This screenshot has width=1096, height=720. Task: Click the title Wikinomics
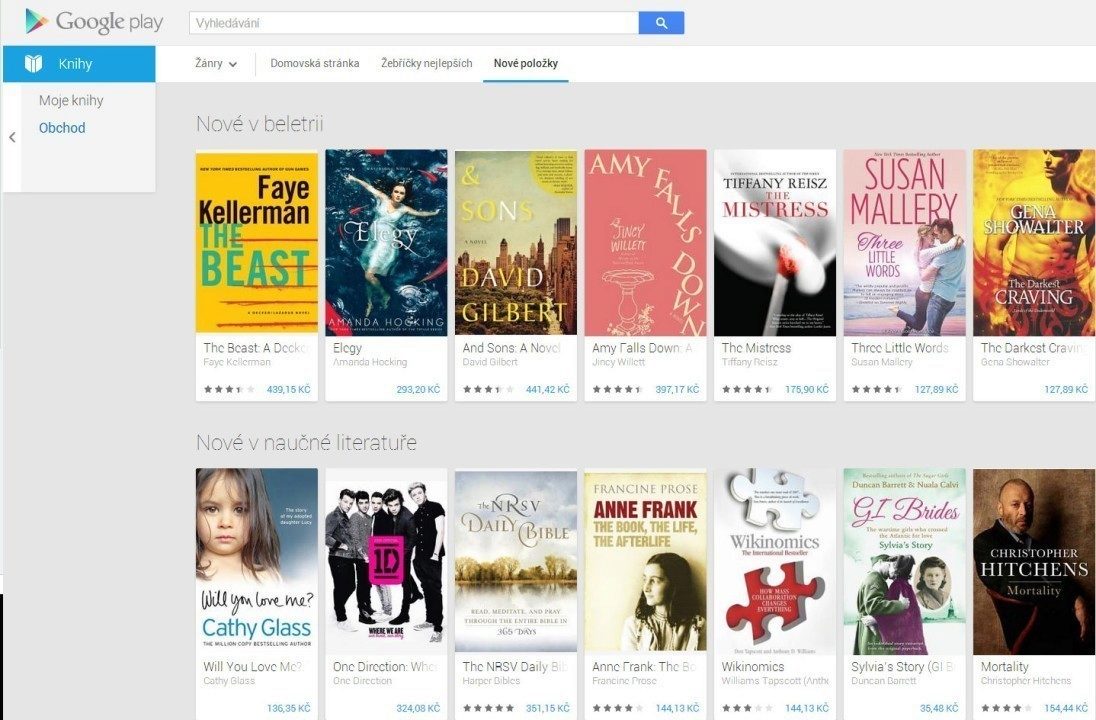click(753, 666)
